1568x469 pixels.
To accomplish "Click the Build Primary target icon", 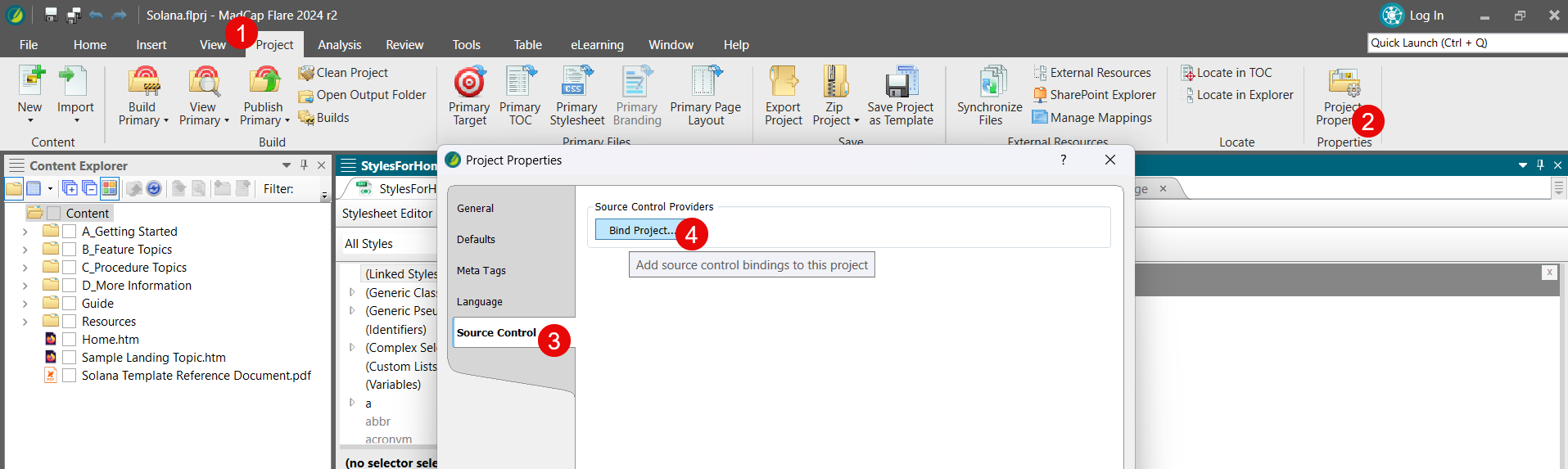I will [143, 82].
